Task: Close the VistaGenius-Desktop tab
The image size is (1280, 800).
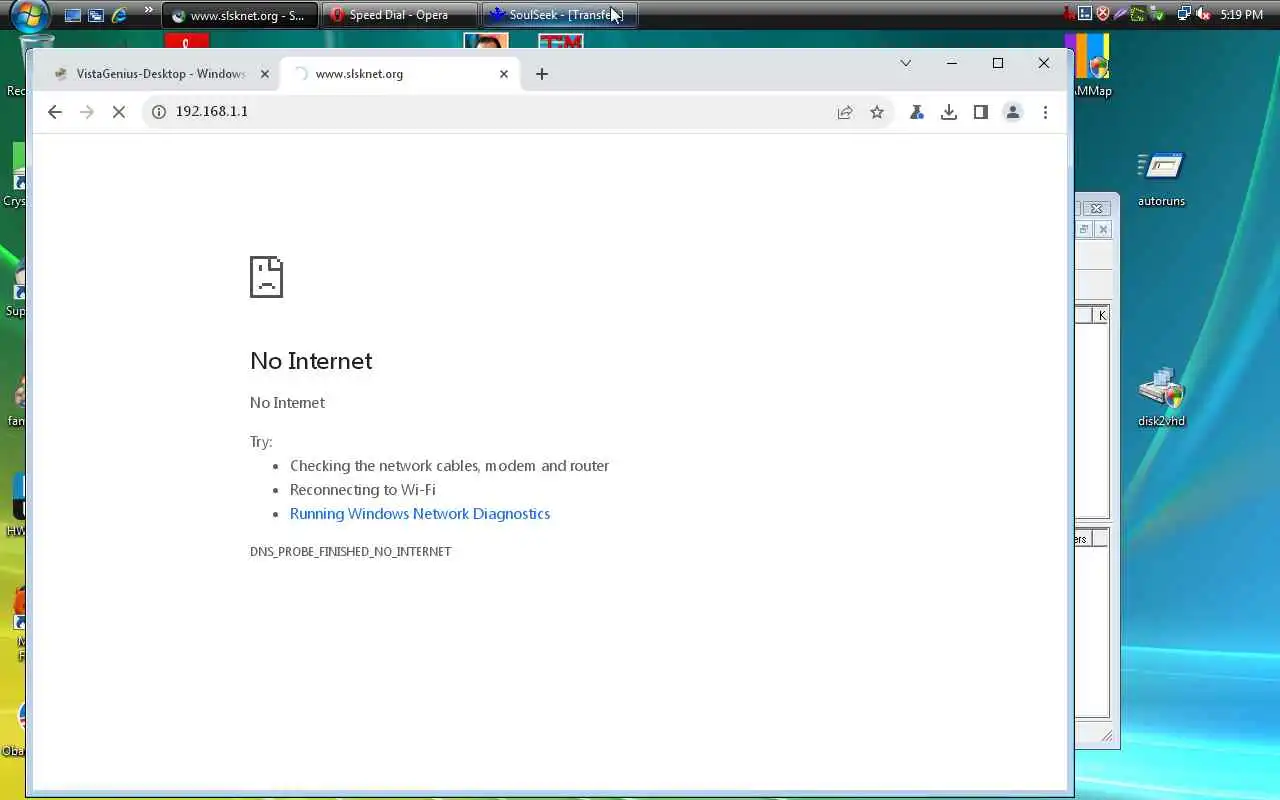Action: [x=265, y=74]
